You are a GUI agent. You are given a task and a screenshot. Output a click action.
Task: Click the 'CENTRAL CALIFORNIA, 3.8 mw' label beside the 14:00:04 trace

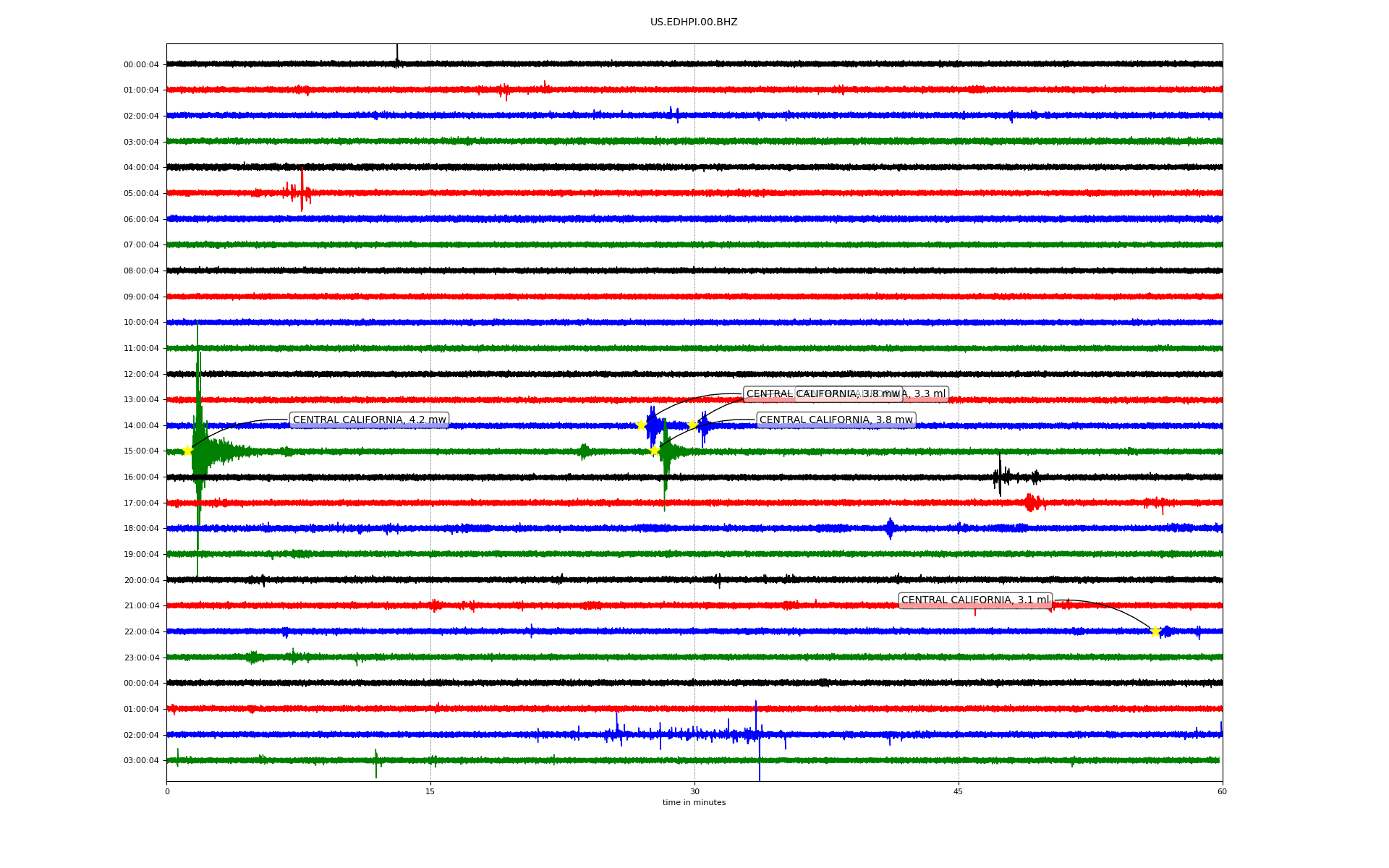click(836, 420)
